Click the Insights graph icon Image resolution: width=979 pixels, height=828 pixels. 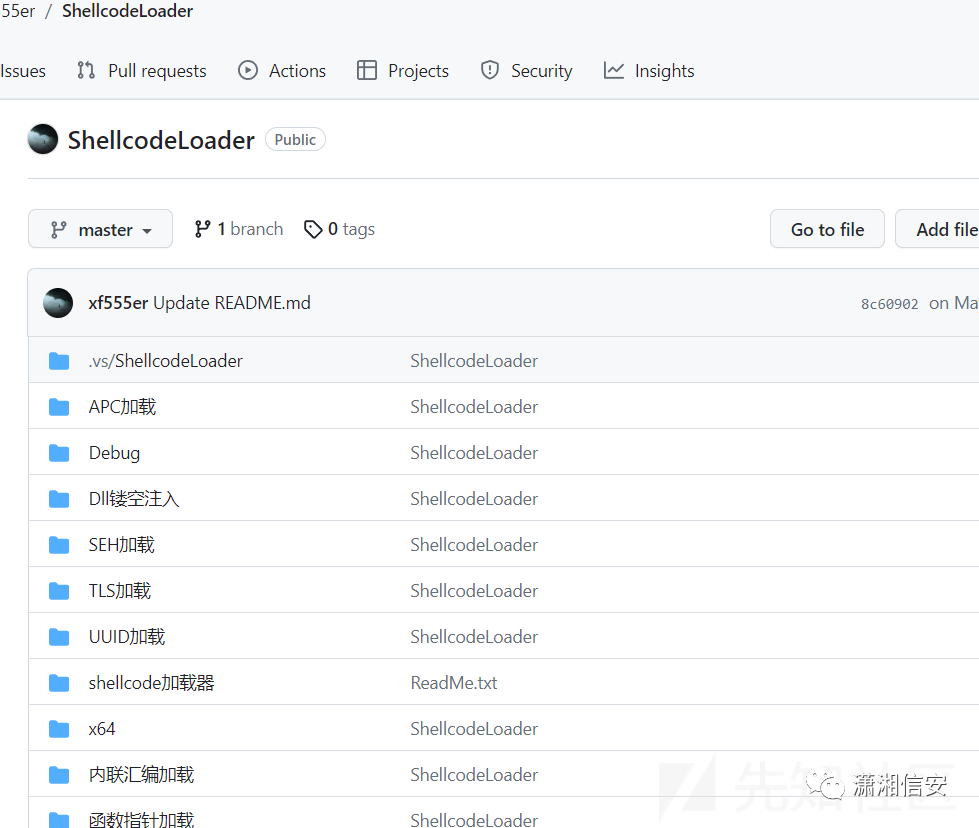pyautogui.click(x=614, y=71)
